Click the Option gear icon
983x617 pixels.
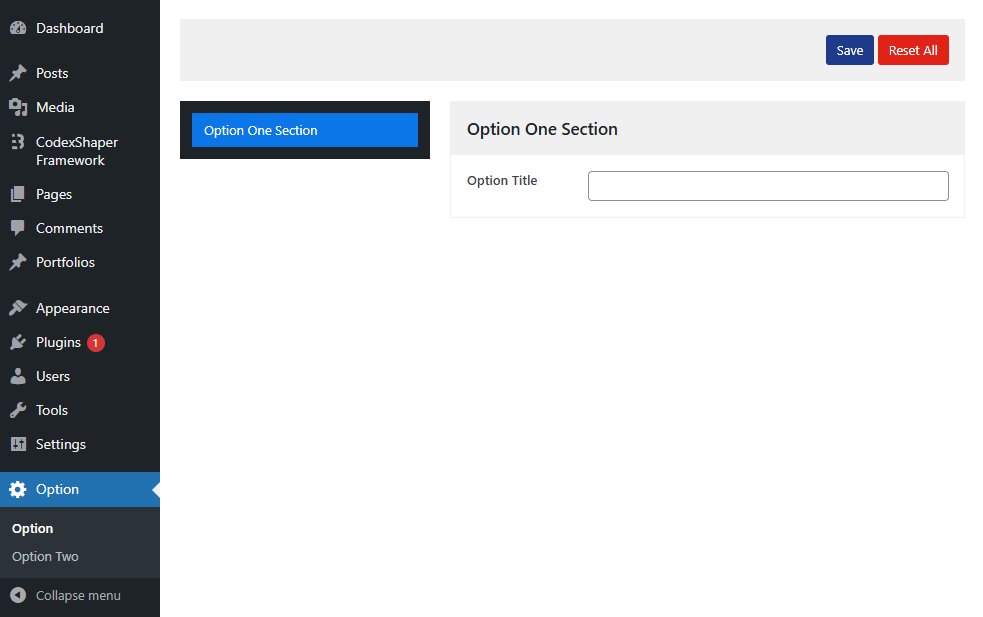click(x=16, y=489)
